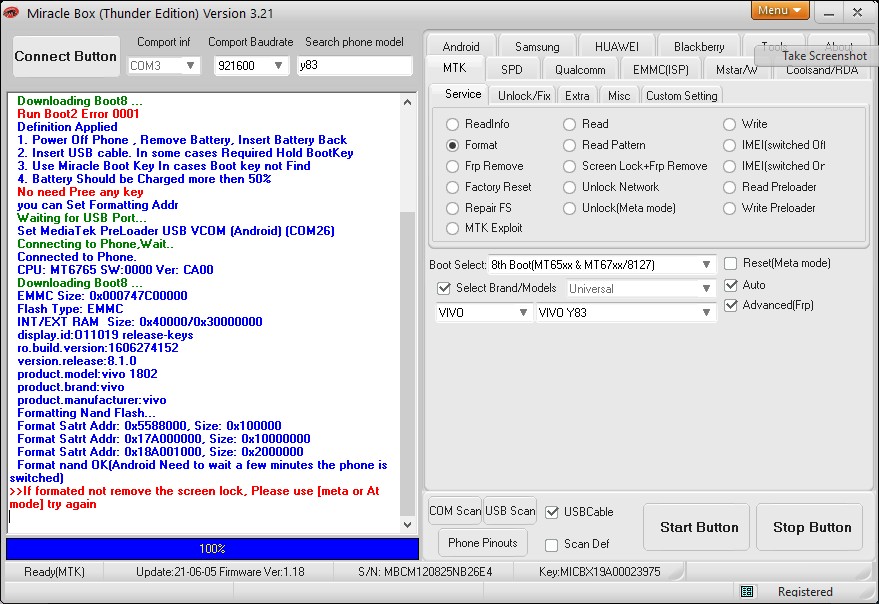Viewport: 879px width, 604px height.
Task: Select the Format radio option
Action: 452,145
